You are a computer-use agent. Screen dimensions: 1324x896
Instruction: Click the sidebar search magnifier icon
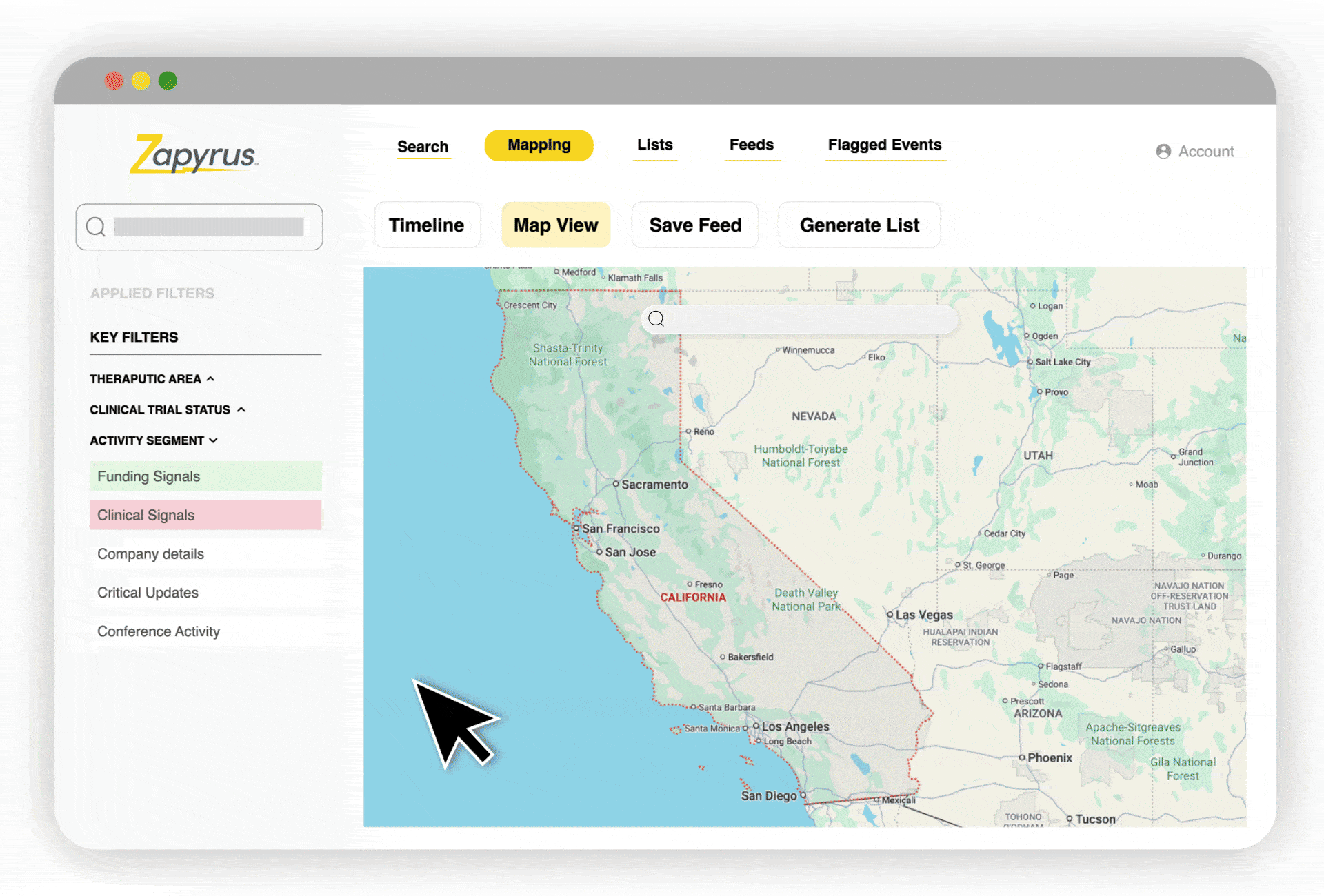point(96,227)
